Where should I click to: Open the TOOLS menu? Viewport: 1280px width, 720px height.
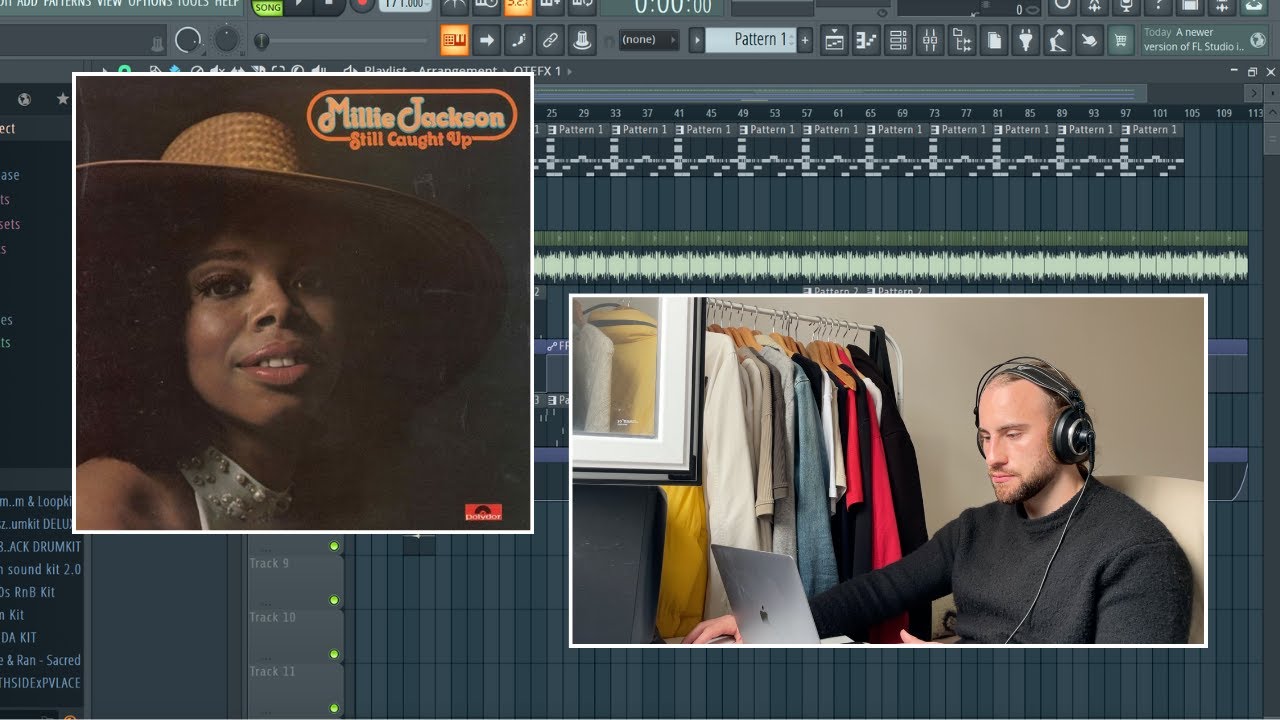(x=193, y=3)
